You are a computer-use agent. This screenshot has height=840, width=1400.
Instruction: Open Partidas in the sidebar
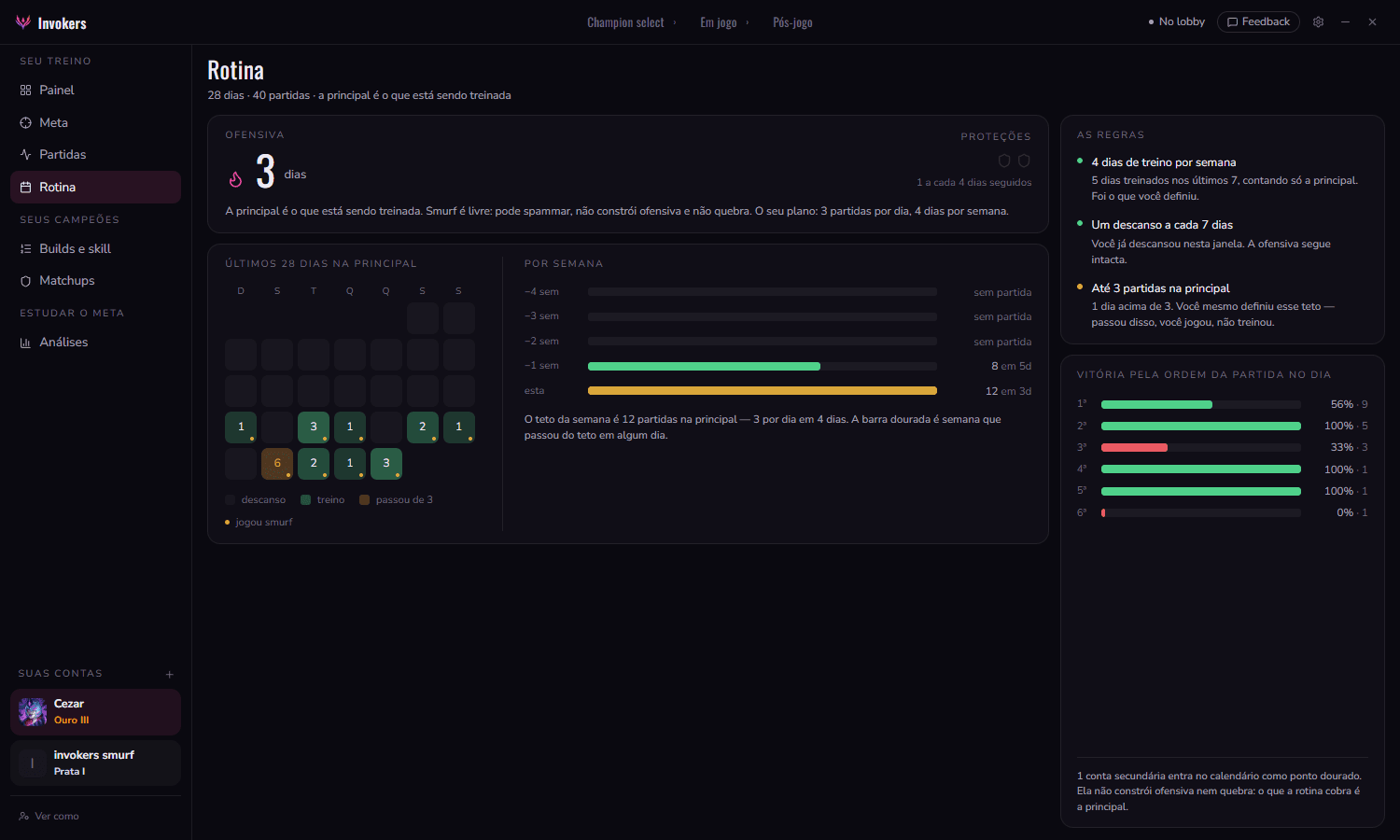pyautogui.click(x=95, y=154)
